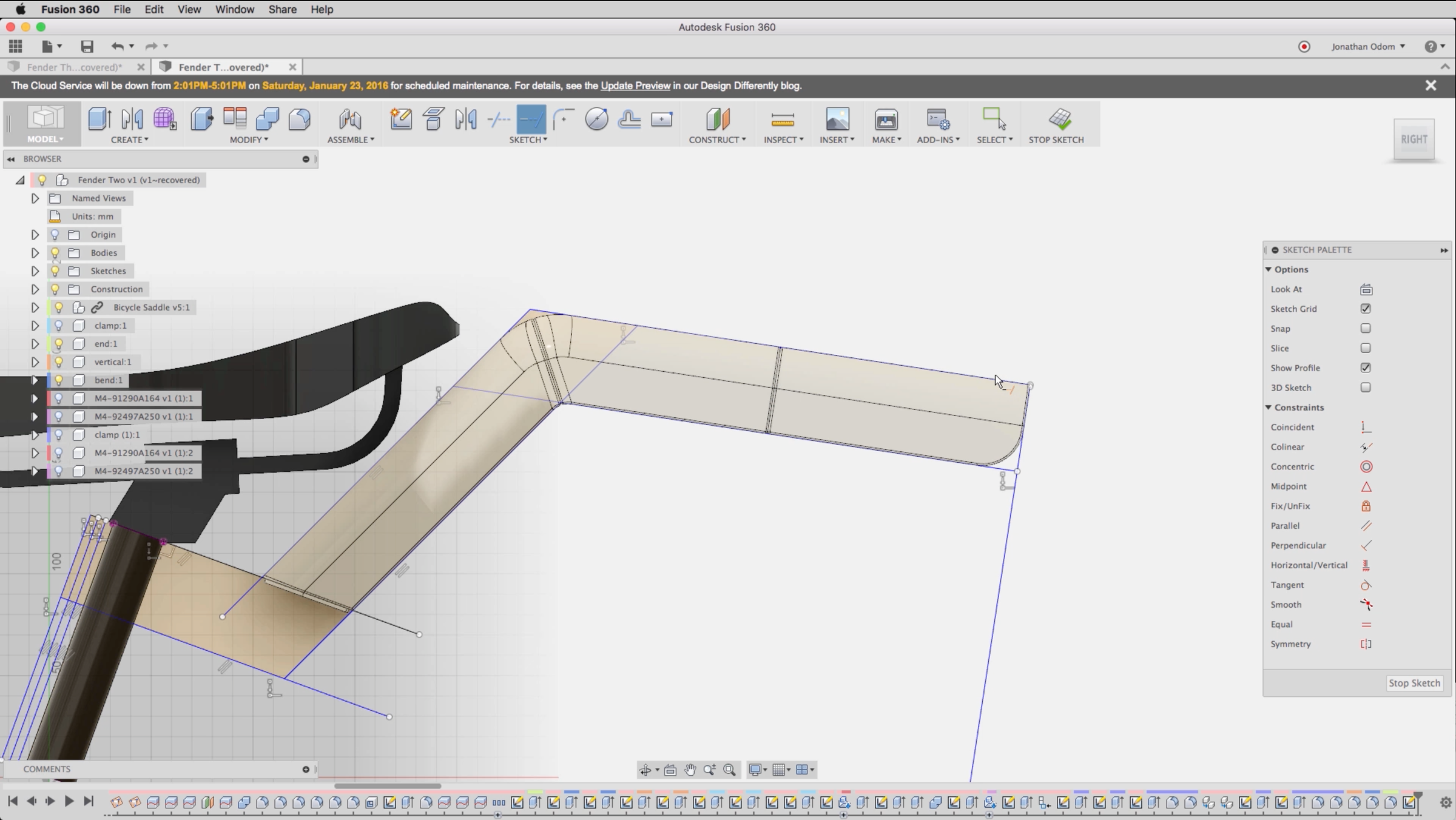Image resolution: width=1456 pixels, height=820 pixels.
Task: Toggle the 3D Sketch checkbox
Action: coord(1366,388)
